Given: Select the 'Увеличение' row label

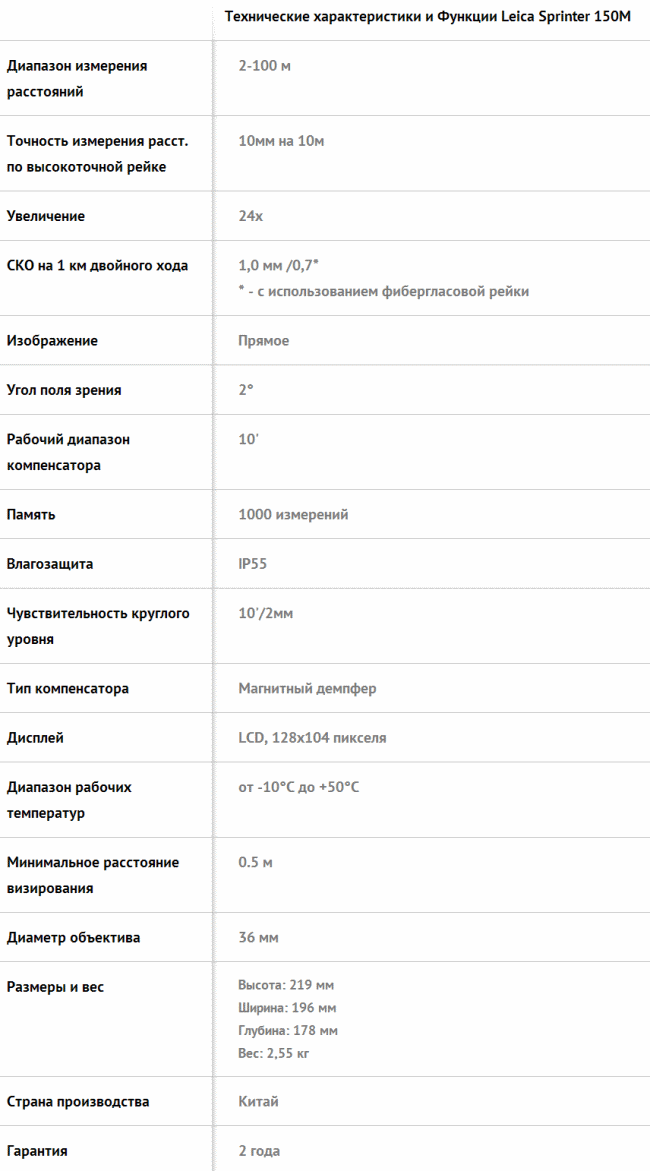Looking at the screenshot, I should click(46, 216).
